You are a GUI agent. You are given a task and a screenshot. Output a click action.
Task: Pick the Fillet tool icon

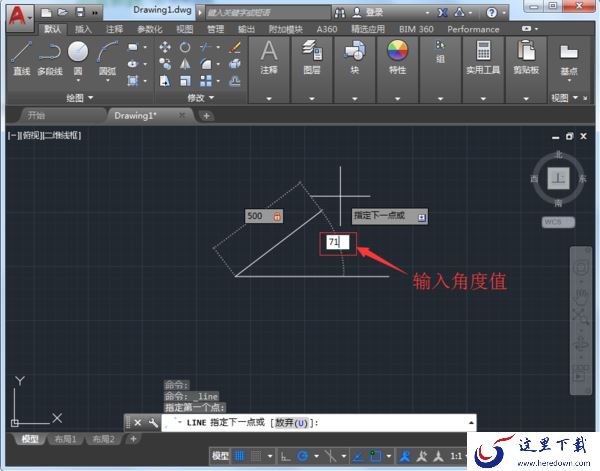(205, 64)
